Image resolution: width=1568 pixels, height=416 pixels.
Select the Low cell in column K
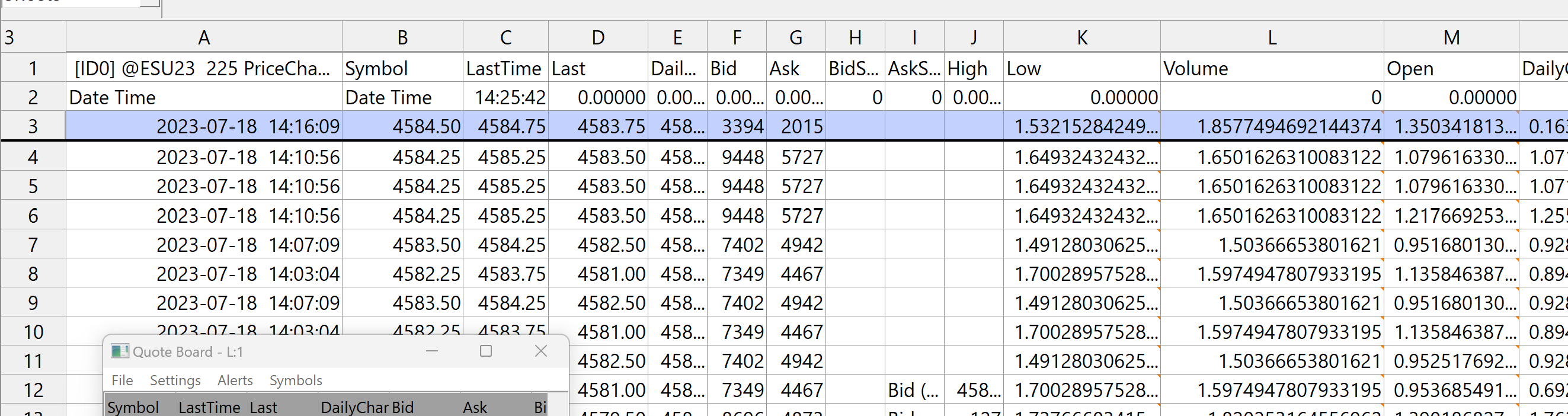[1081, 68]
